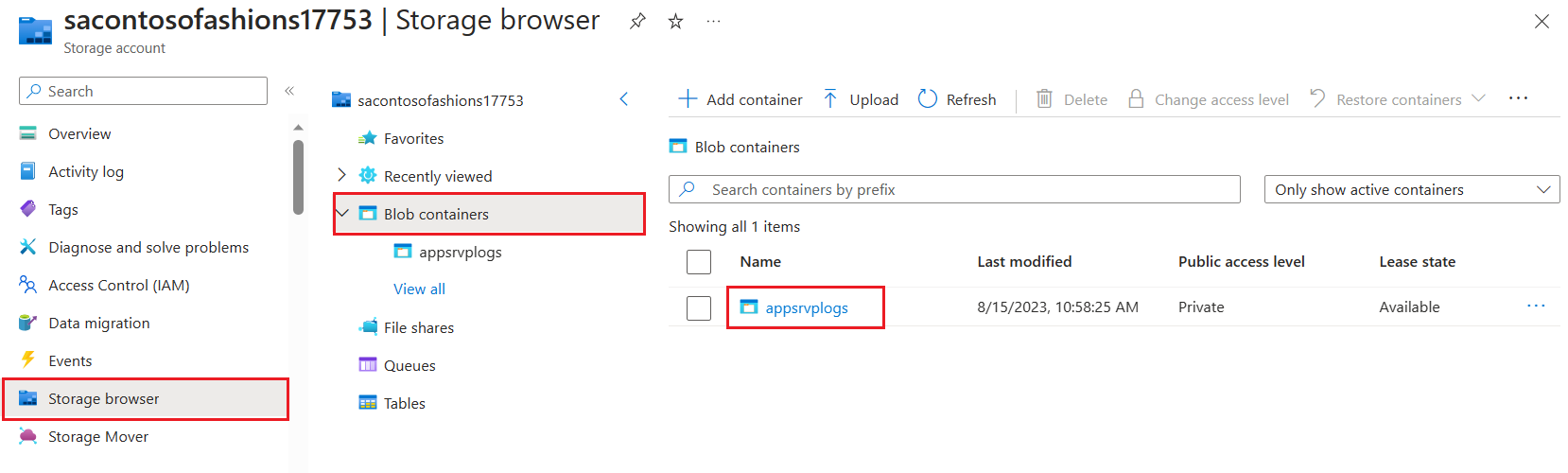Screen dimensions: 1568x473
Task: Open toolbar ellipsis more commands
Action: coord(1519,98)
